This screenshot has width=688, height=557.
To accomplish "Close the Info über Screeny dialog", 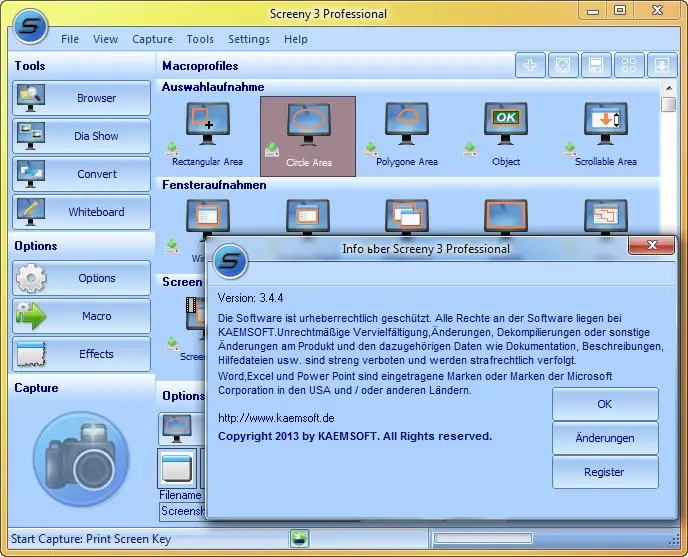I will point(652,245).
